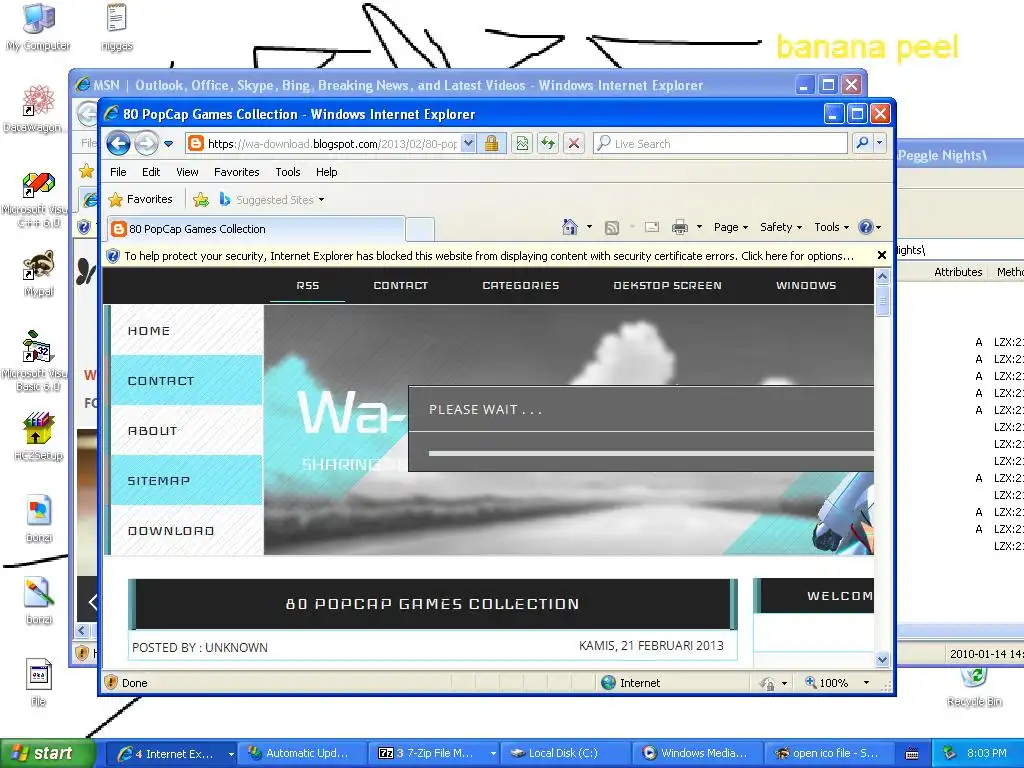Viewport: 1024px width, 768px height.
Task: Click the red Stop loading icon
Action: (x=573, y=144)
